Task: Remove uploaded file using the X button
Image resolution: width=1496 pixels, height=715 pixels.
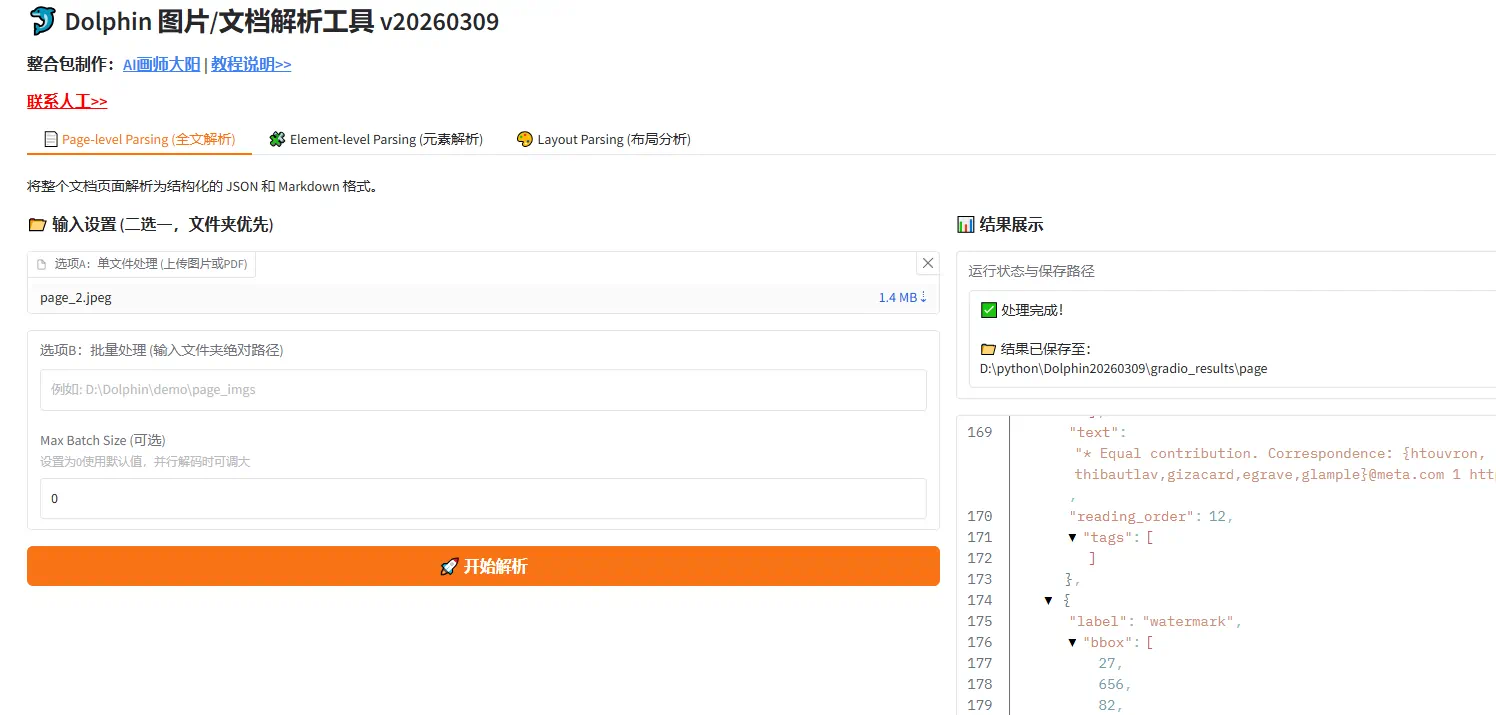Action: [927, 262]
